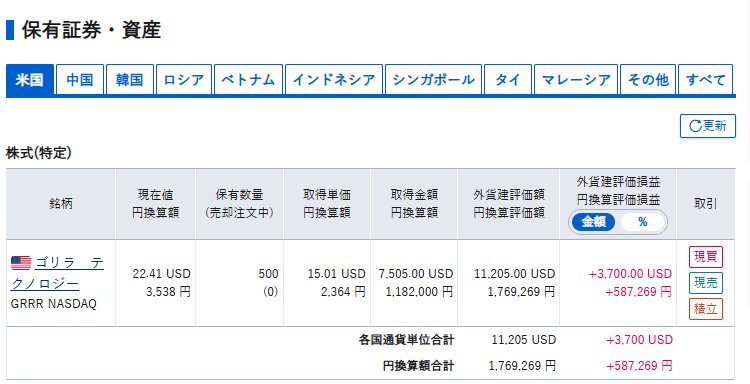Open the タイ tab
Viewport: 750px width, 384px height.
[508, 80]
